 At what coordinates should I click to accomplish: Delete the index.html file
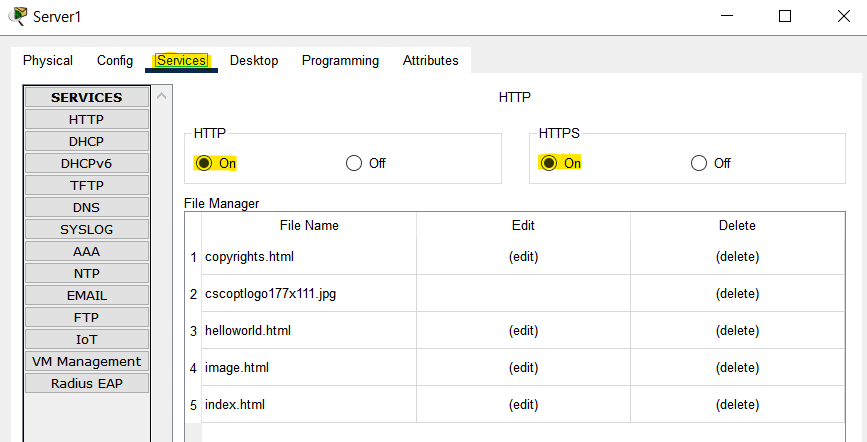coord(738,405)
